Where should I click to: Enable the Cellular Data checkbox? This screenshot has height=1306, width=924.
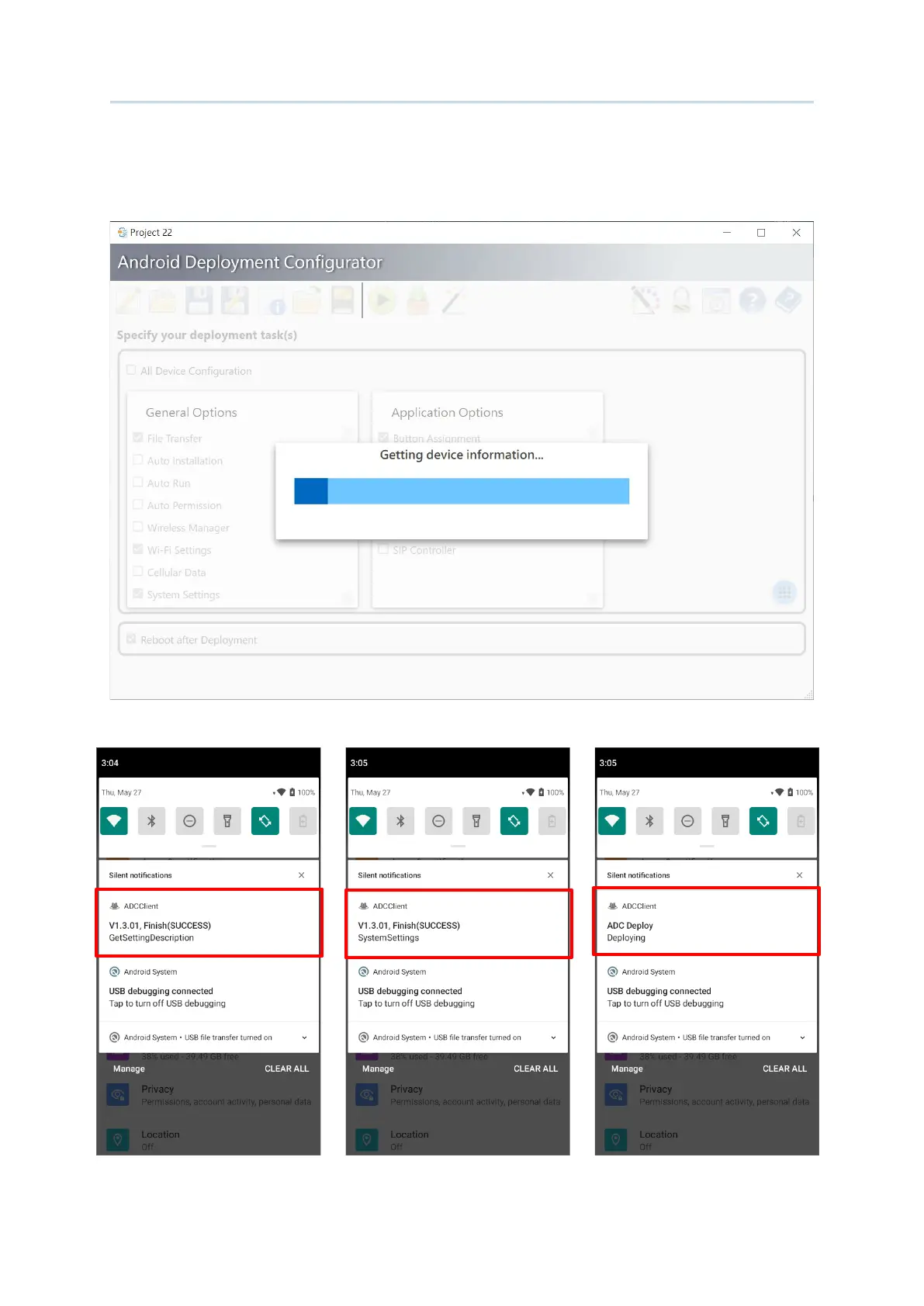pyautogui.click(x=138, y=572)
